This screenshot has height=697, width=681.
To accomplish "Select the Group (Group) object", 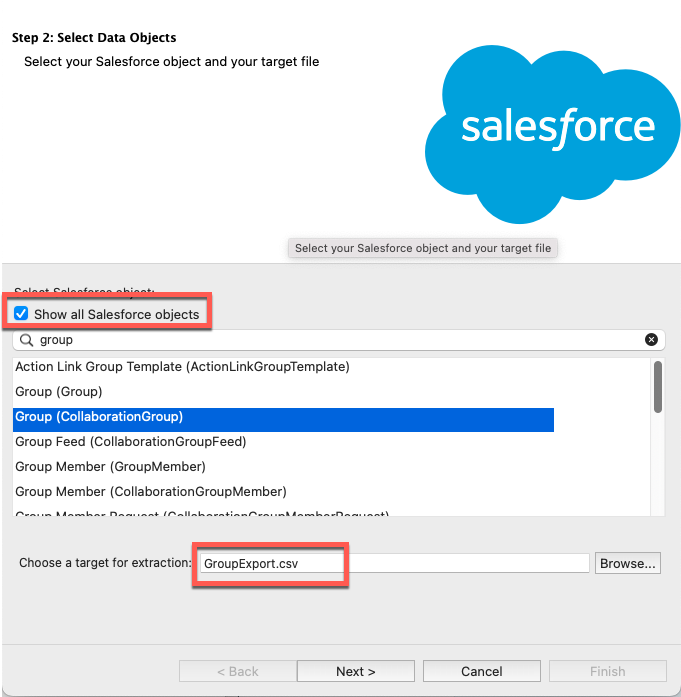I will 59,392.
